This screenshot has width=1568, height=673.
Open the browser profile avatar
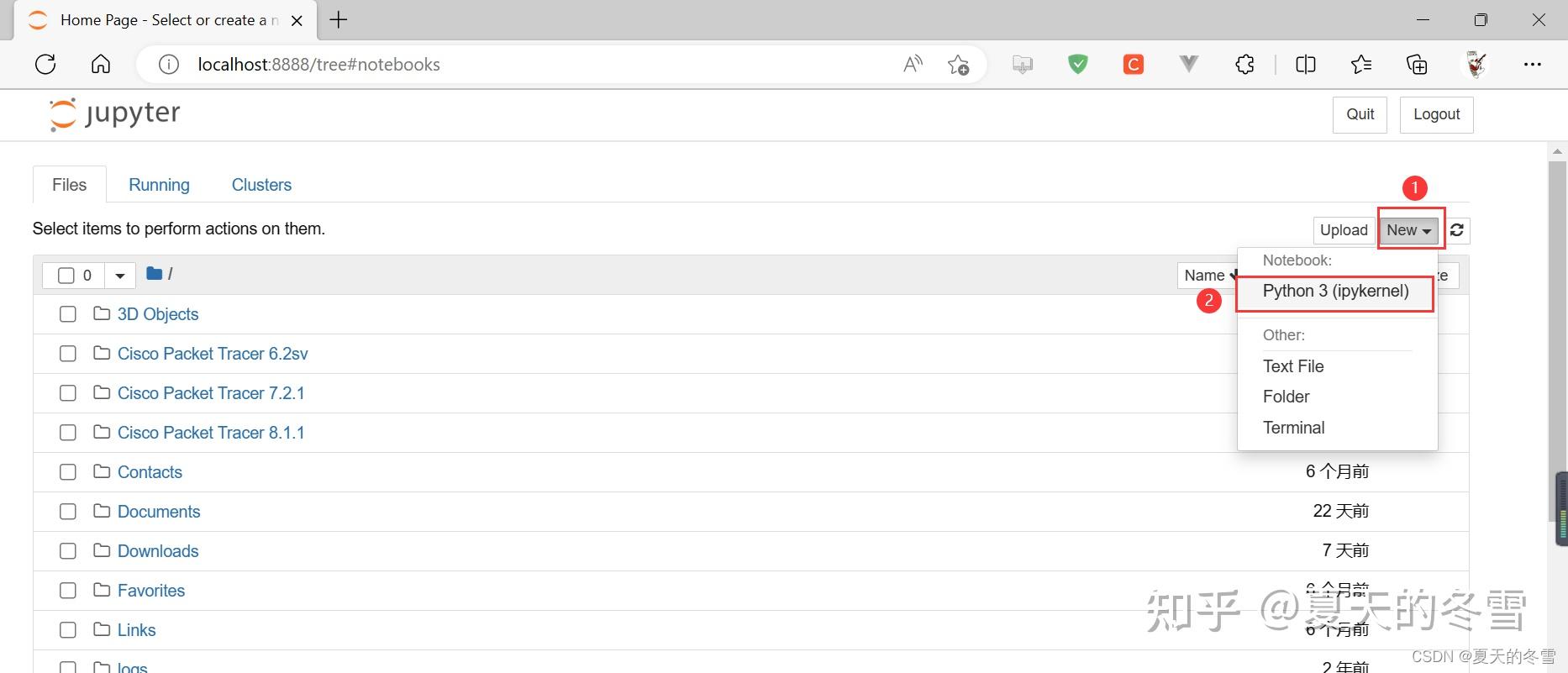[x=1476, y=64]
